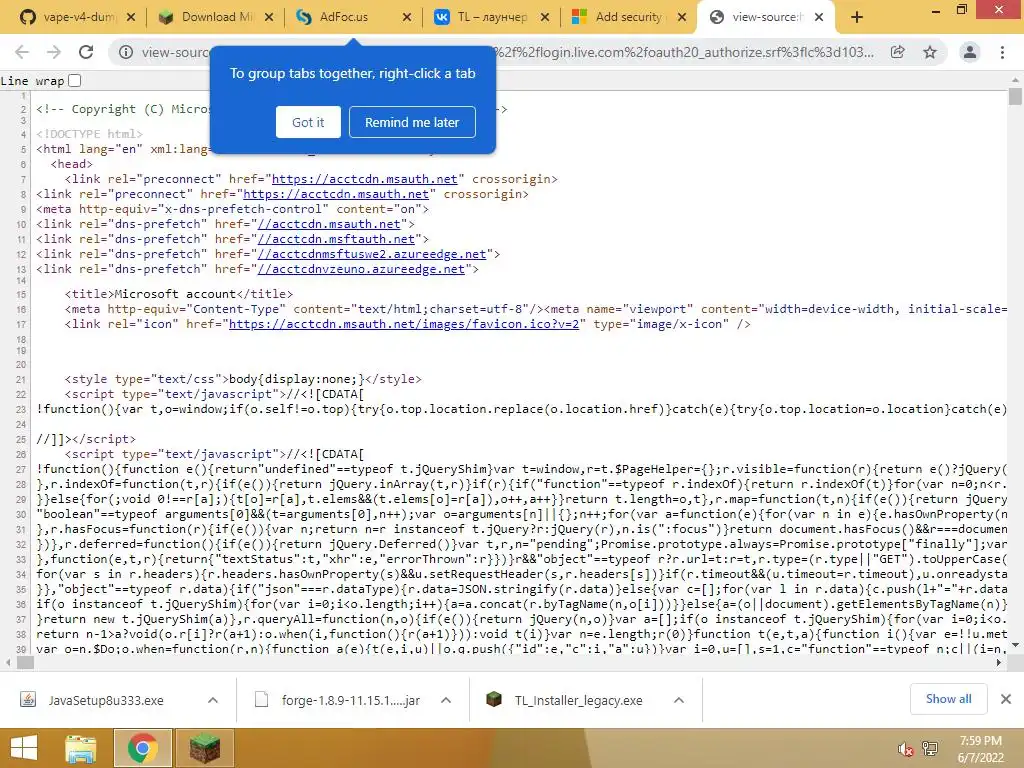This screenshot has height=768, width=1024.
Task: Go forward with the forward arrow
Action: coord(54,52)
